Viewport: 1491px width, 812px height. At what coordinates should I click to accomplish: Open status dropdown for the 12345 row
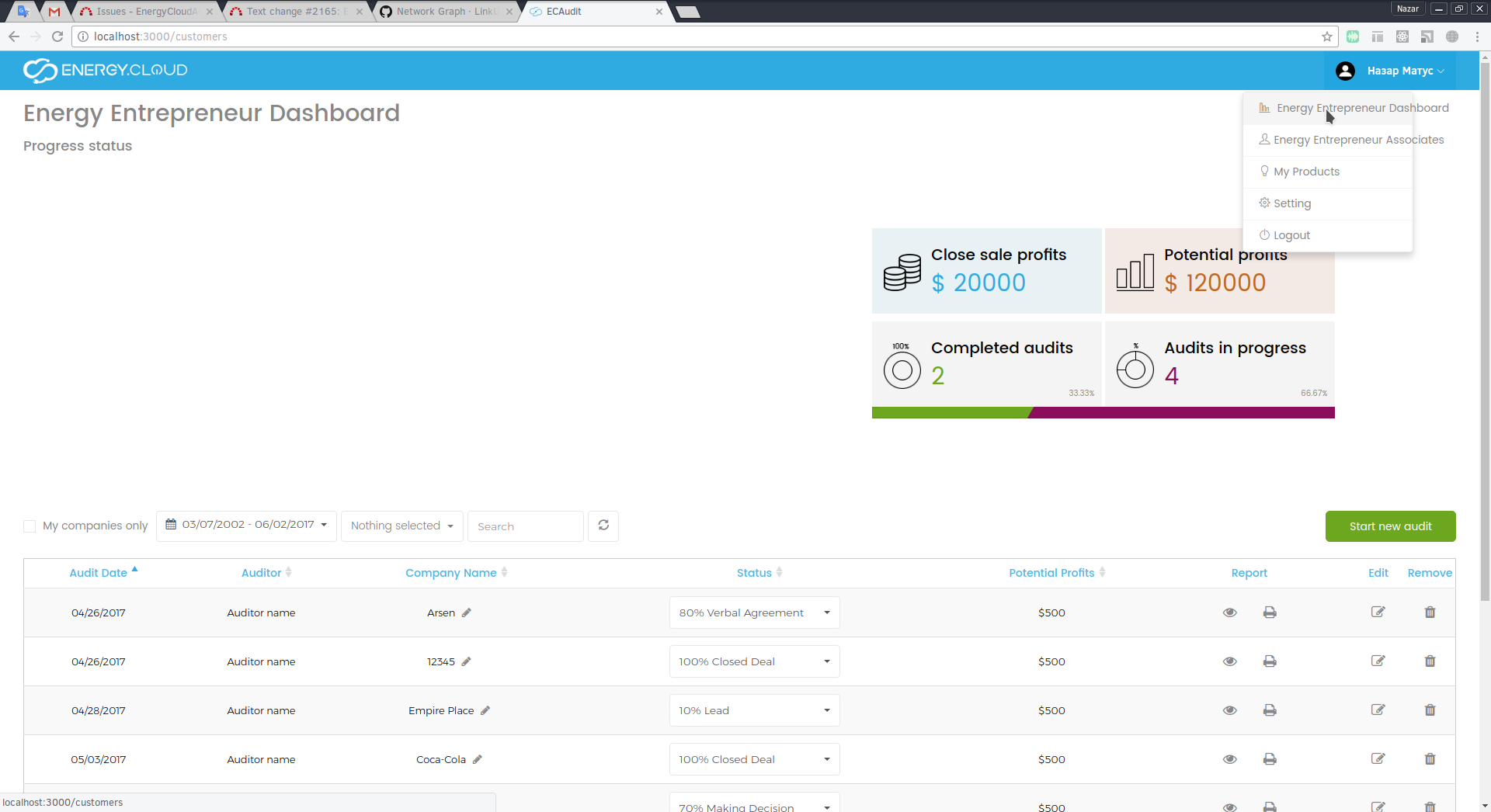pyautogui.click(x=754, y=661)
